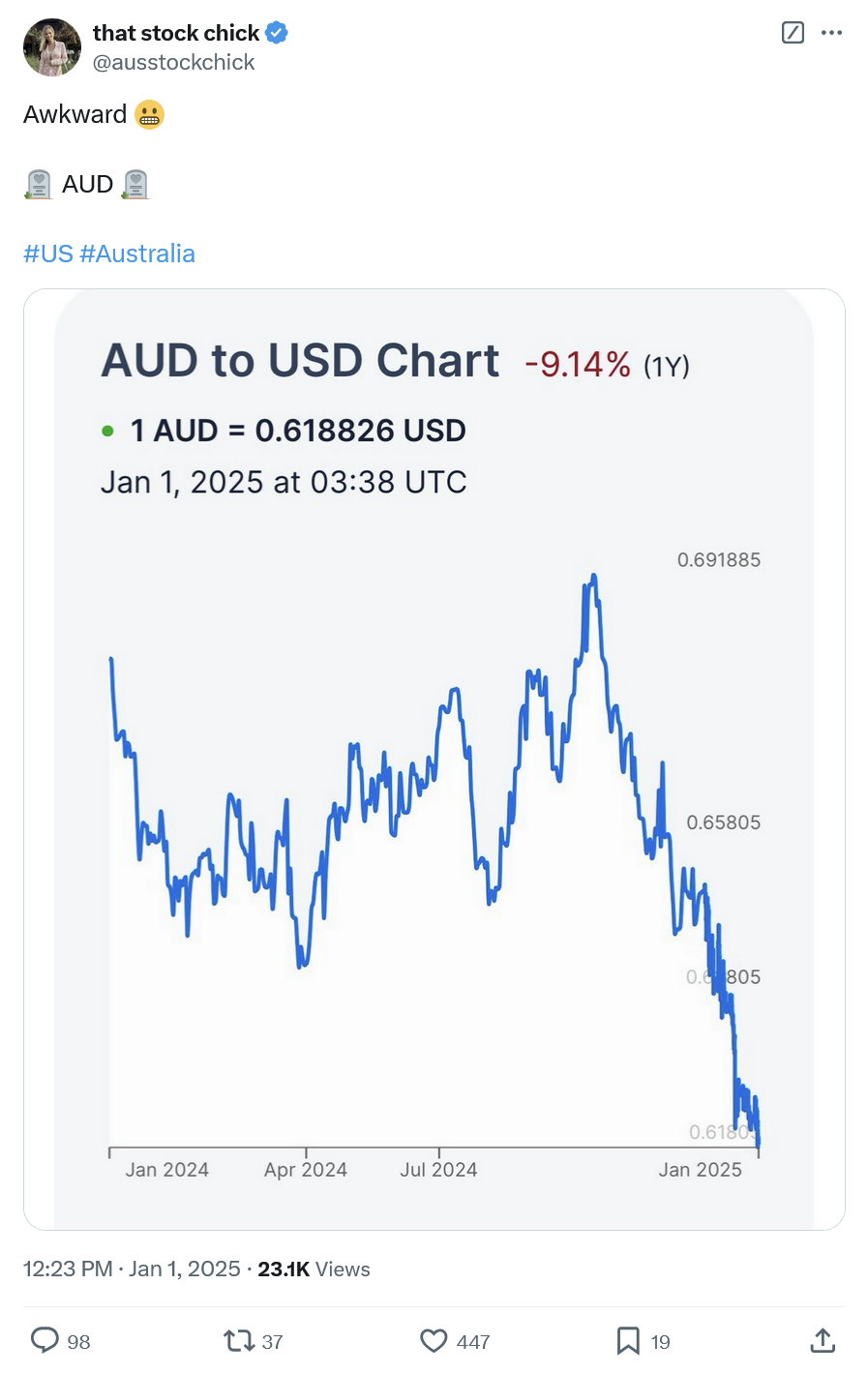
Task: Click the reply speech-bubble icon
Action: [45, 1340]
